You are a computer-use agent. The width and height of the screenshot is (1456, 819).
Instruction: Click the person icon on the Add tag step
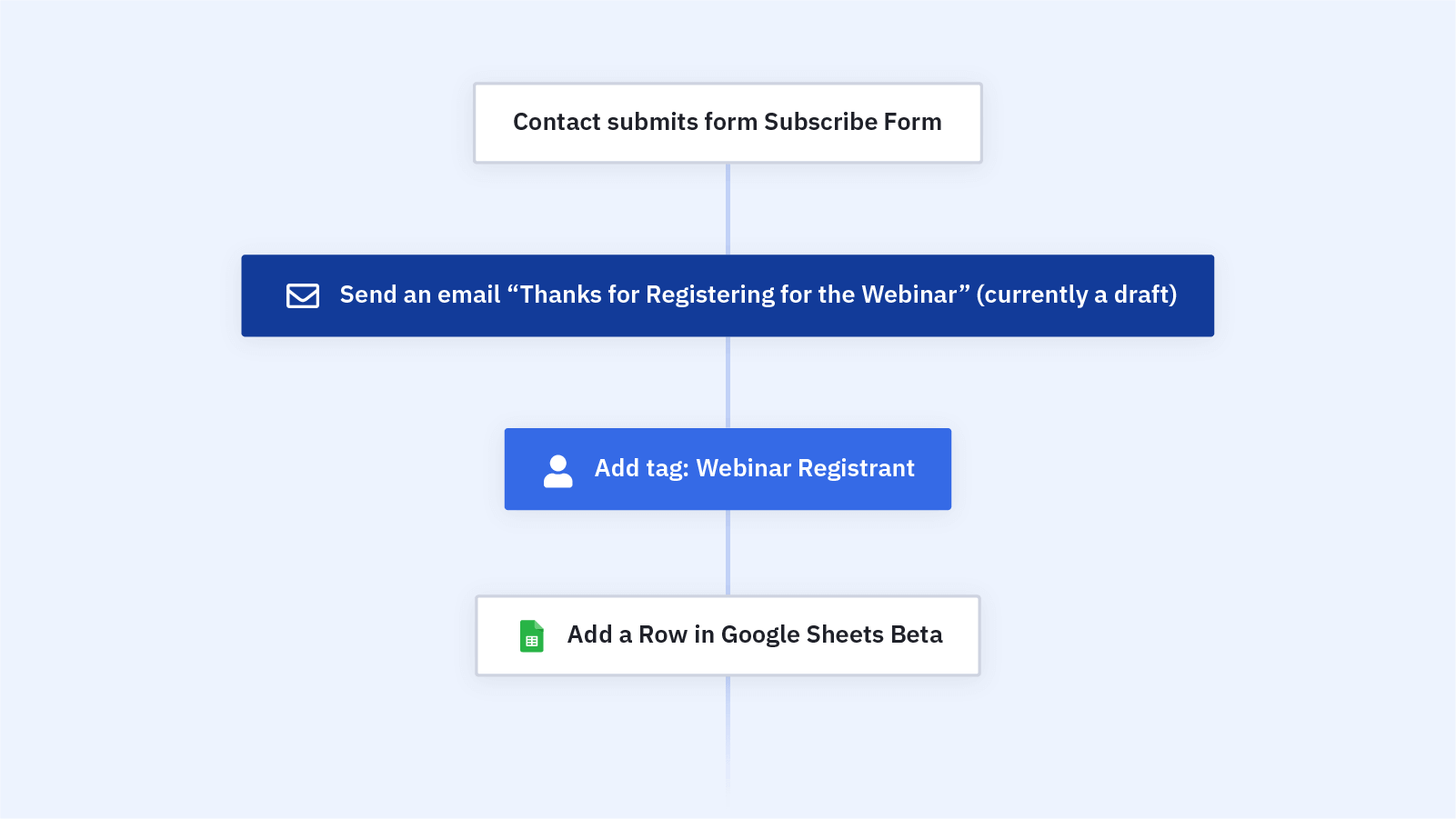pos(558,471)
